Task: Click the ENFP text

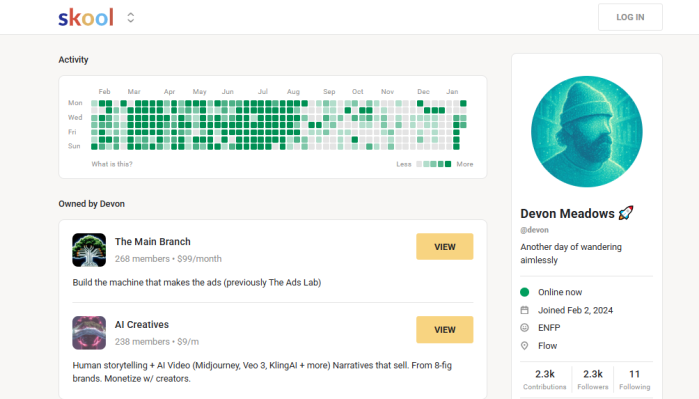Action: point(549,328)
